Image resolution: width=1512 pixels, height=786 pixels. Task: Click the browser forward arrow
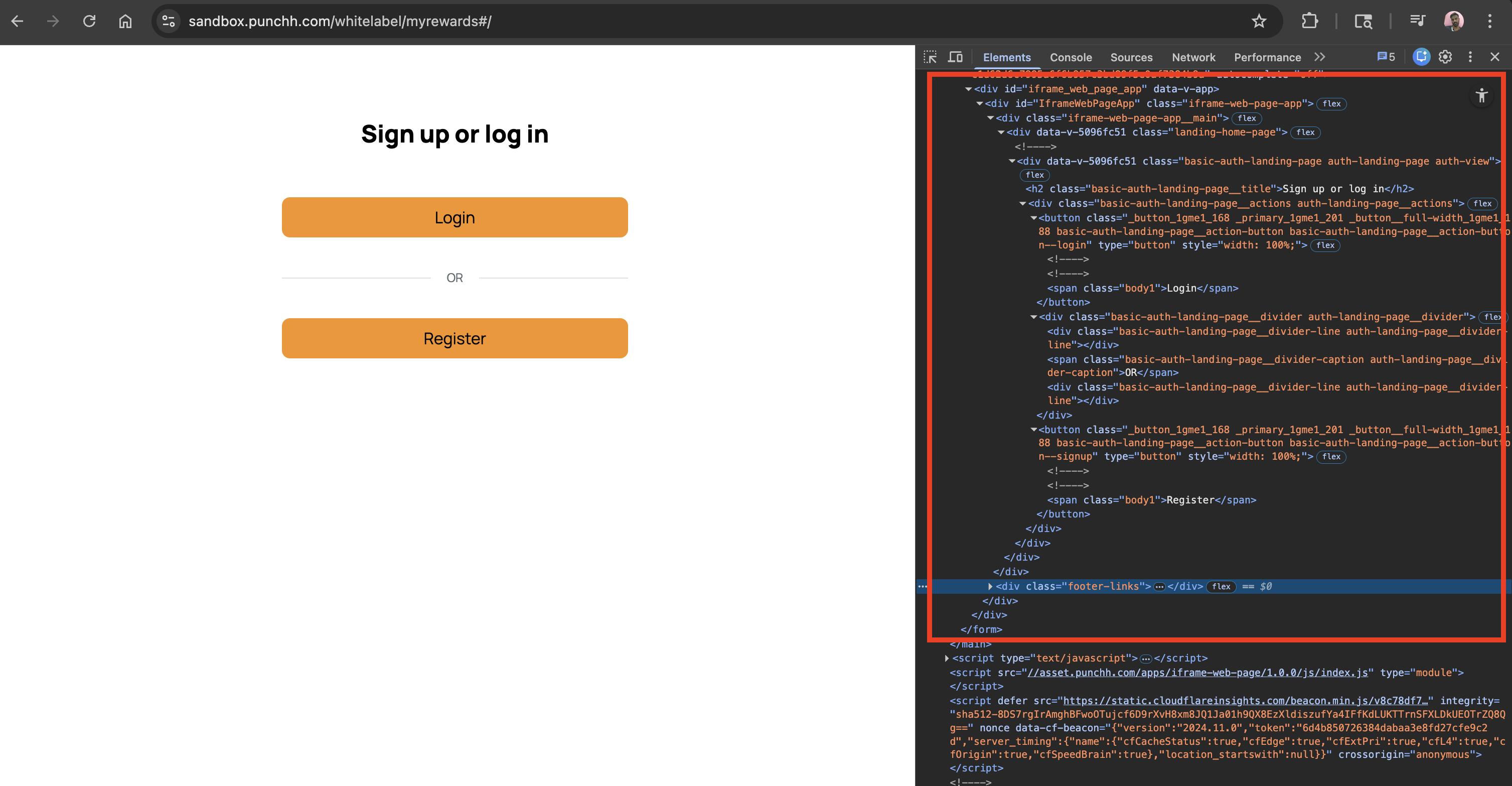coord(53,22)
